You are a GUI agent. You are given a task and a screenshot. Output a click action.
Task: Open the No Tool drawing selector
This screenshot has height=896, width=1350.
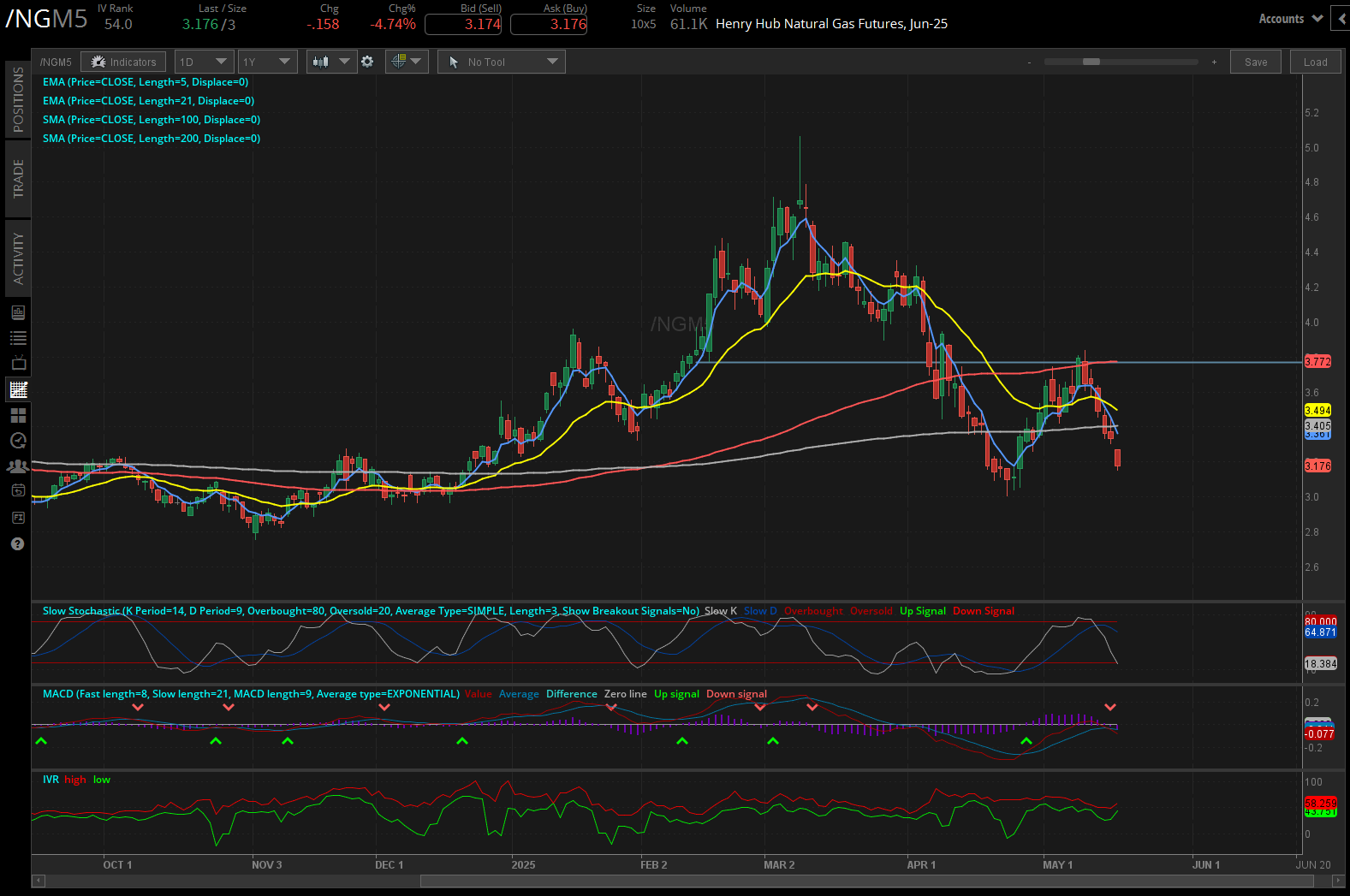click(x=502, y=62)
